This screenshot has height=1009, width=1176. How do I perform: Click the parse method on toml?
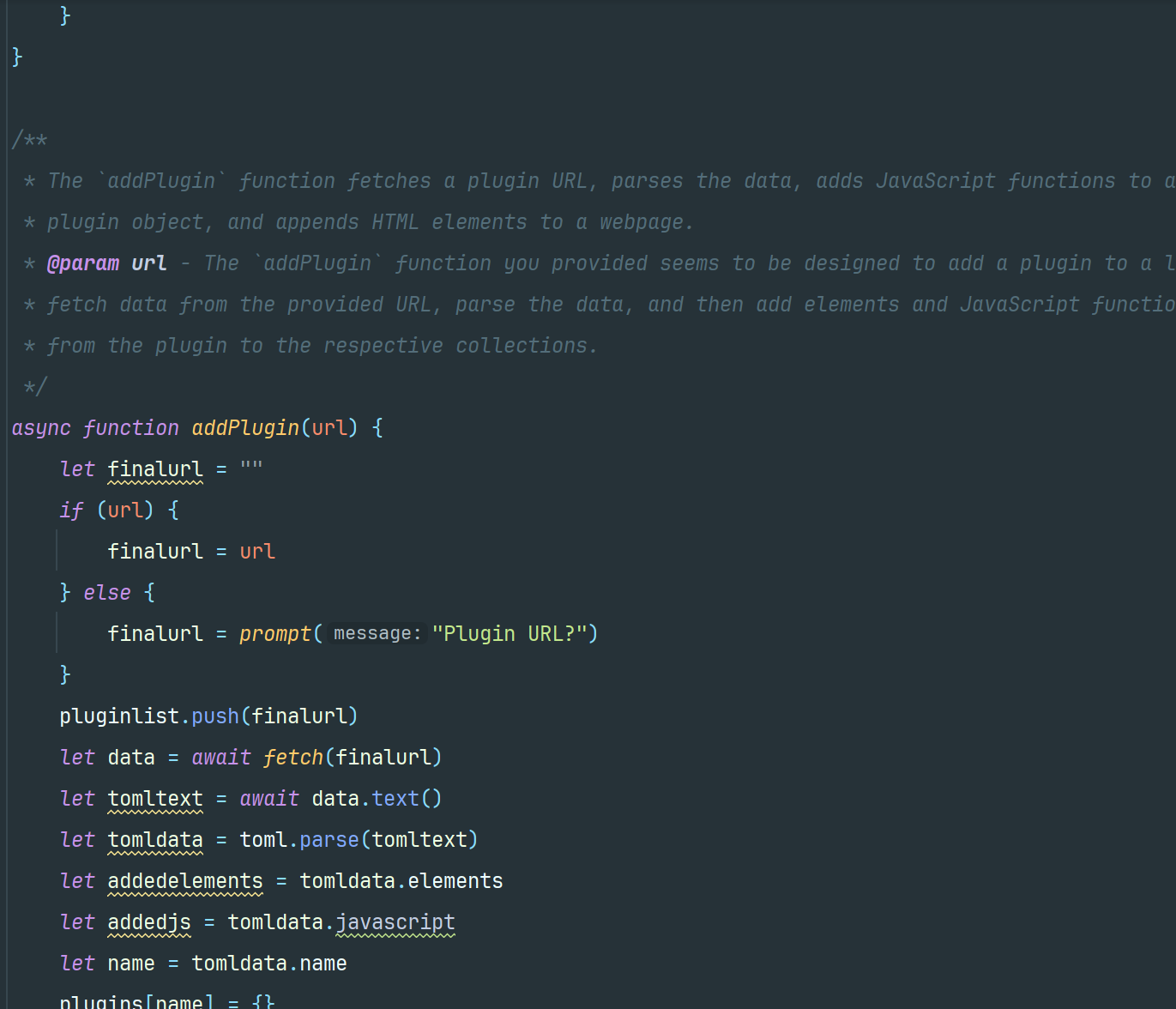pyautogui.click(x=329, y=839)
